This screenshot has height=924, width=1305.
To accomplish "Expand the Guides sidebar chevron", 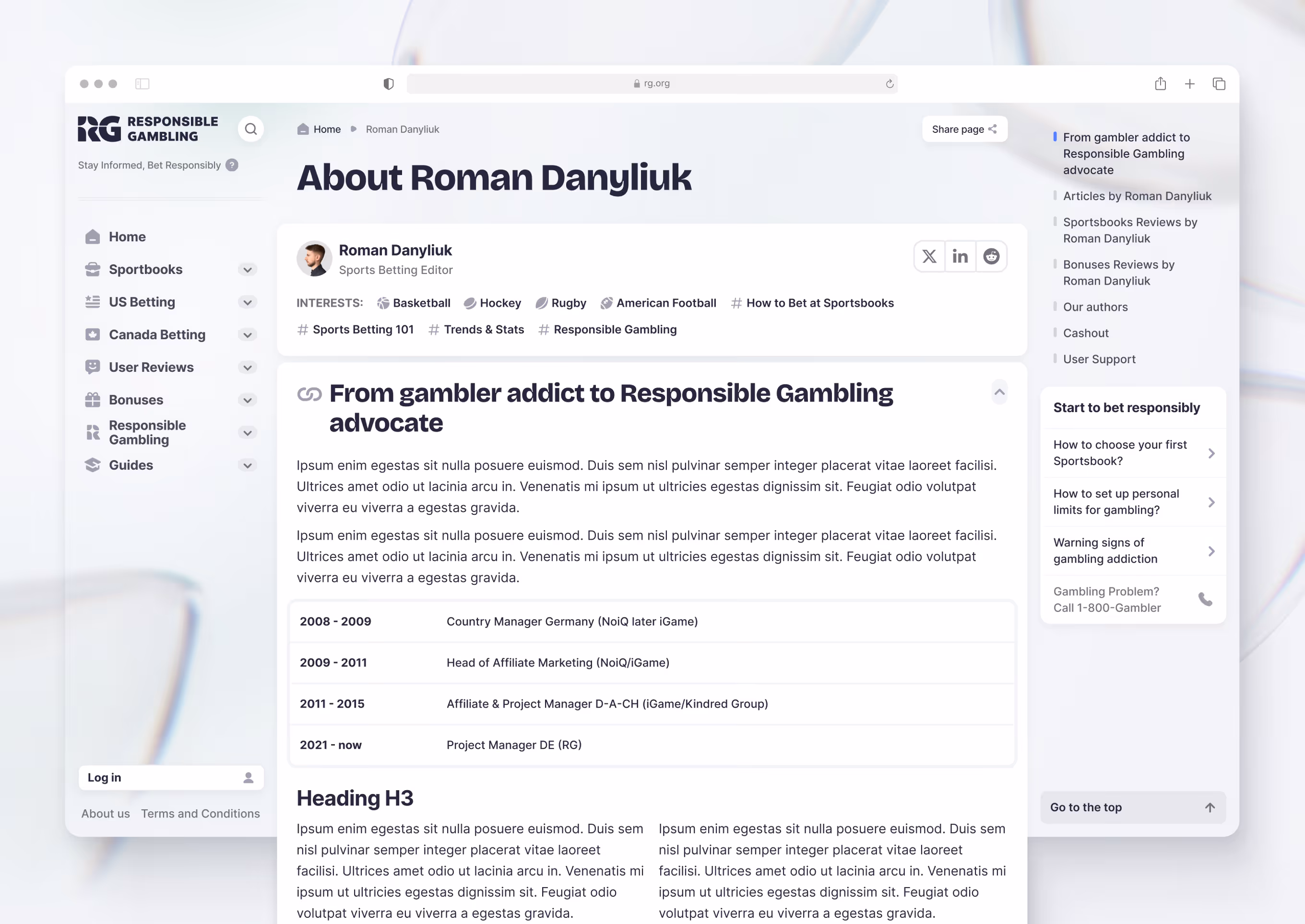I will coord(248,465).
